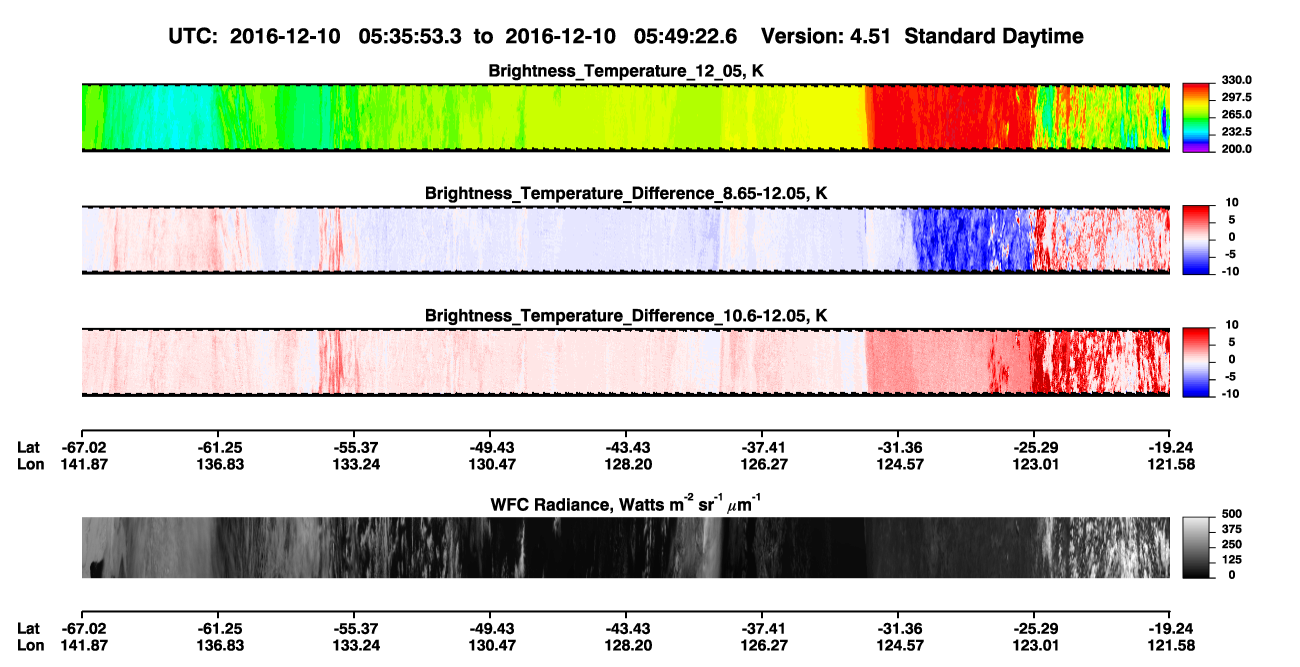The image size is (1300, 667).
Task: Click longitude 128.20 on the axis above WFC Radiance
Action: (629, 464)
